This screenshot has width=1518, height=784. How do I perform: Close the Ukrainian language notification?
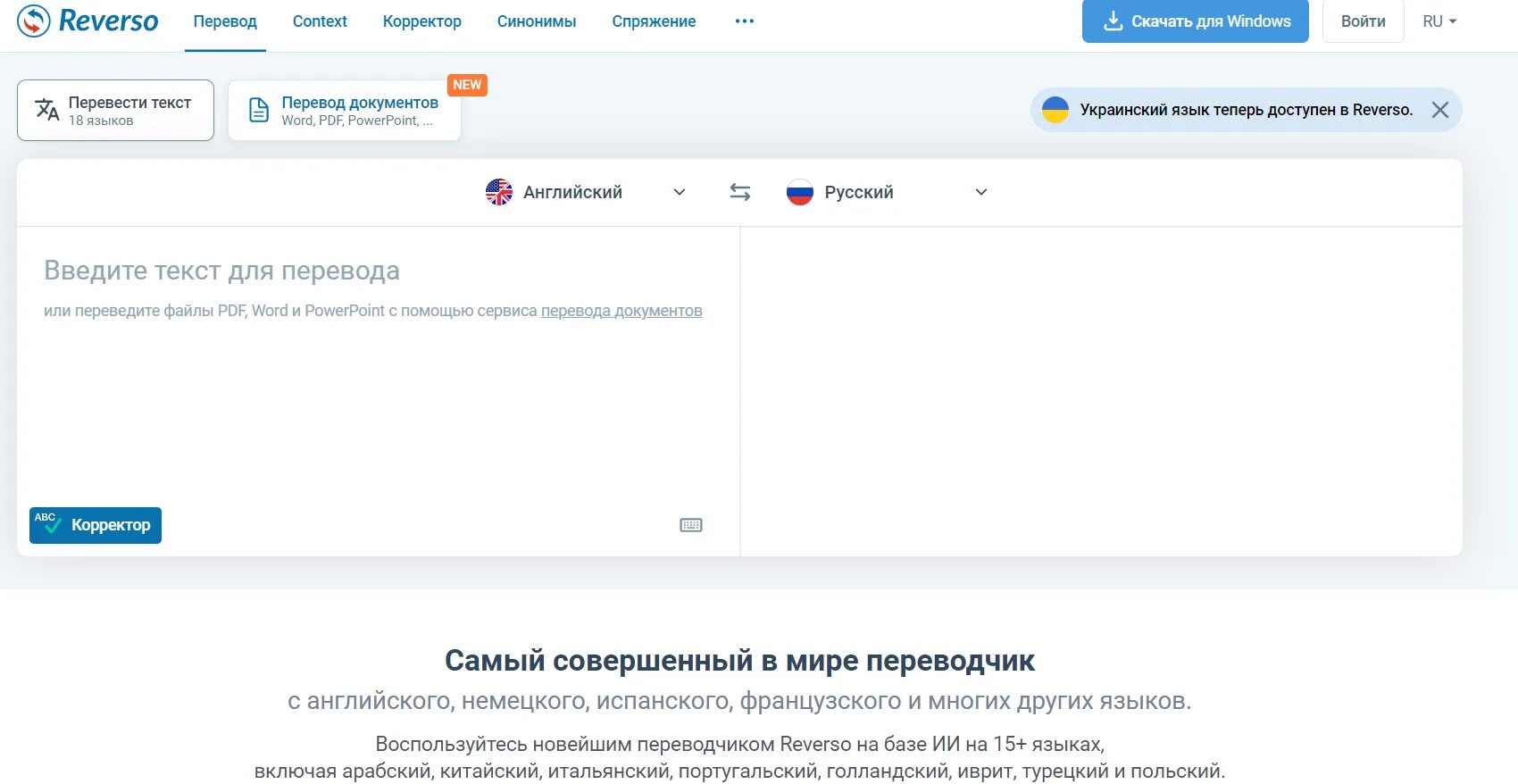[x=1440, y=110]
